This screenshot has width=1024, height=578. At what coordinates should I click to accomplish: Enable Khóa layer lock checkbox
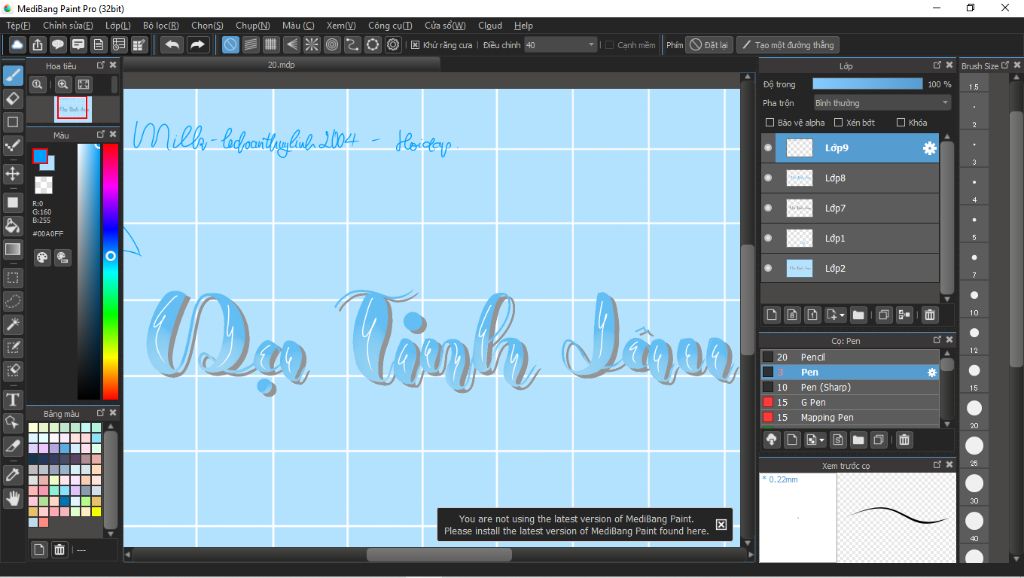coord(901,123)
